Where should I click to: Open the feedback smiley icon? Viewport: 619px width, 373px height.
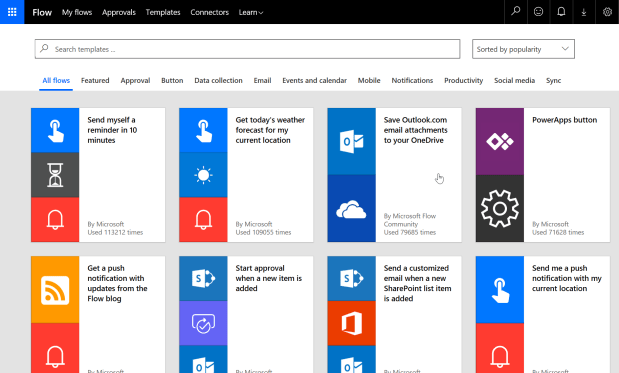[538, 12]
